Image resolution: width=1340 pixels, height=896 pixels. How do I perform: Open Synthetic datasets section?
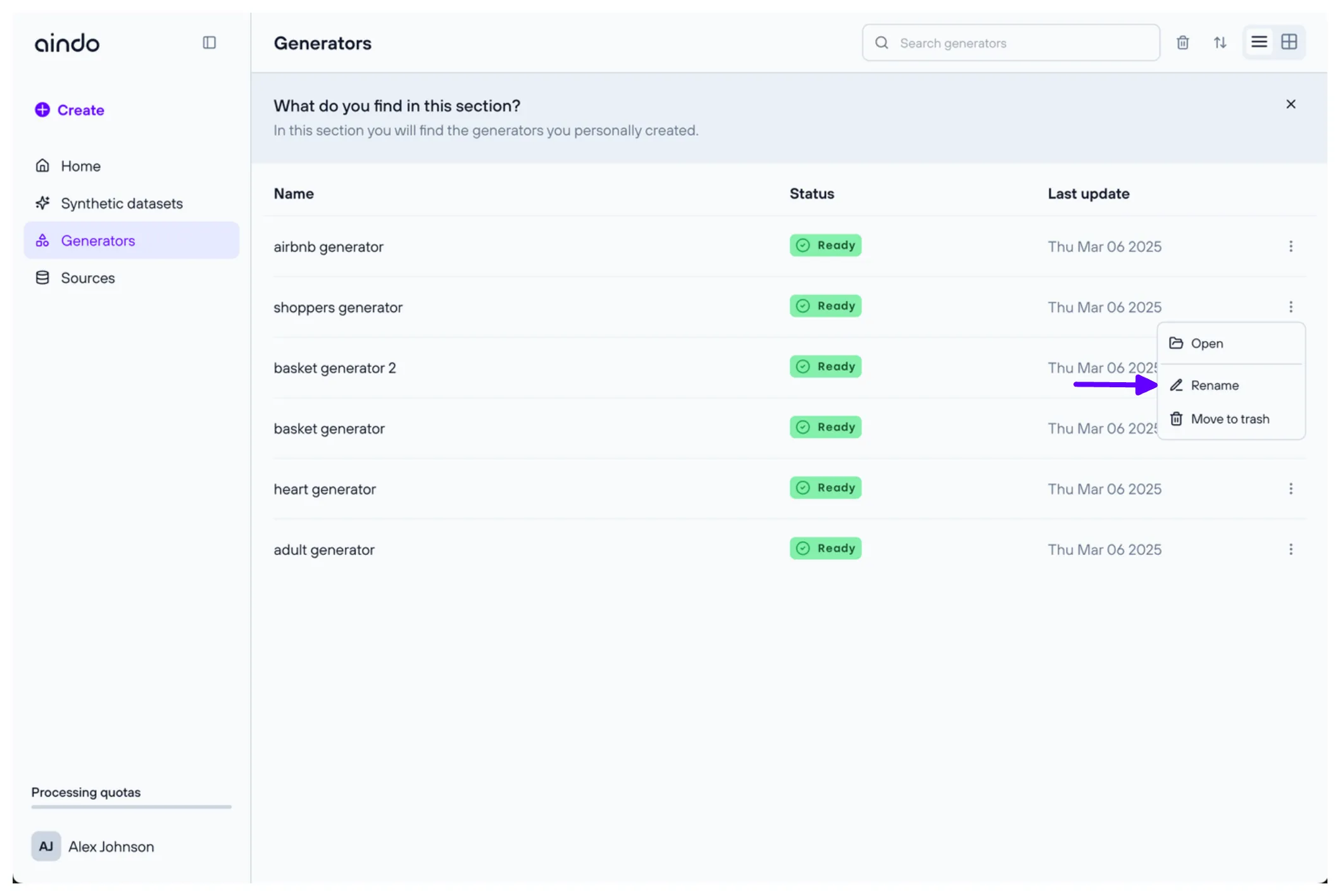point(121,203)
